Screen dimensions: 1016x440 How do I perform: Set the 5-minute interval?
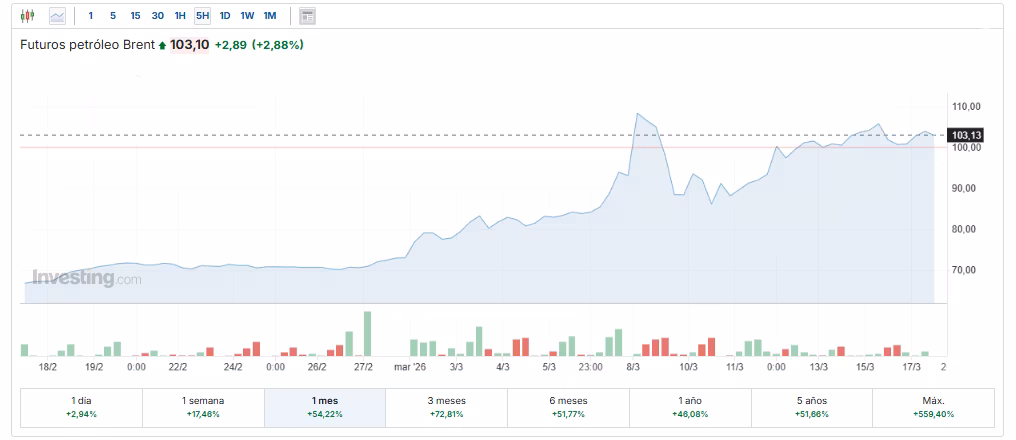click(113, 16)
